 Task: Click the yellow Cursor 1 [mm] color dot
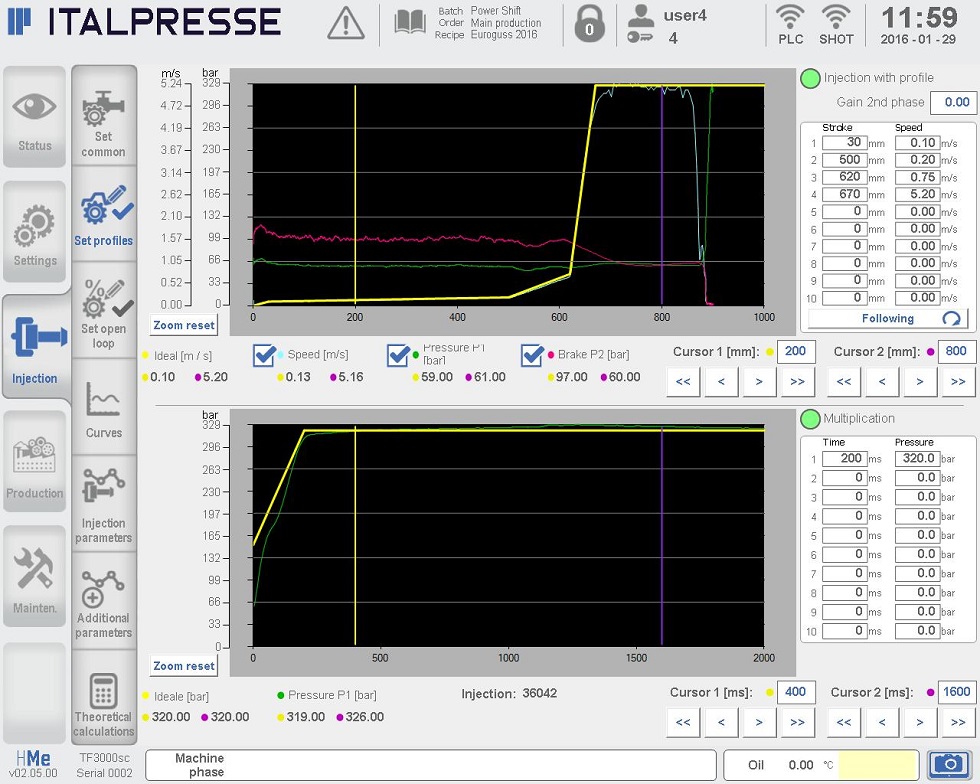click(770, 352)
